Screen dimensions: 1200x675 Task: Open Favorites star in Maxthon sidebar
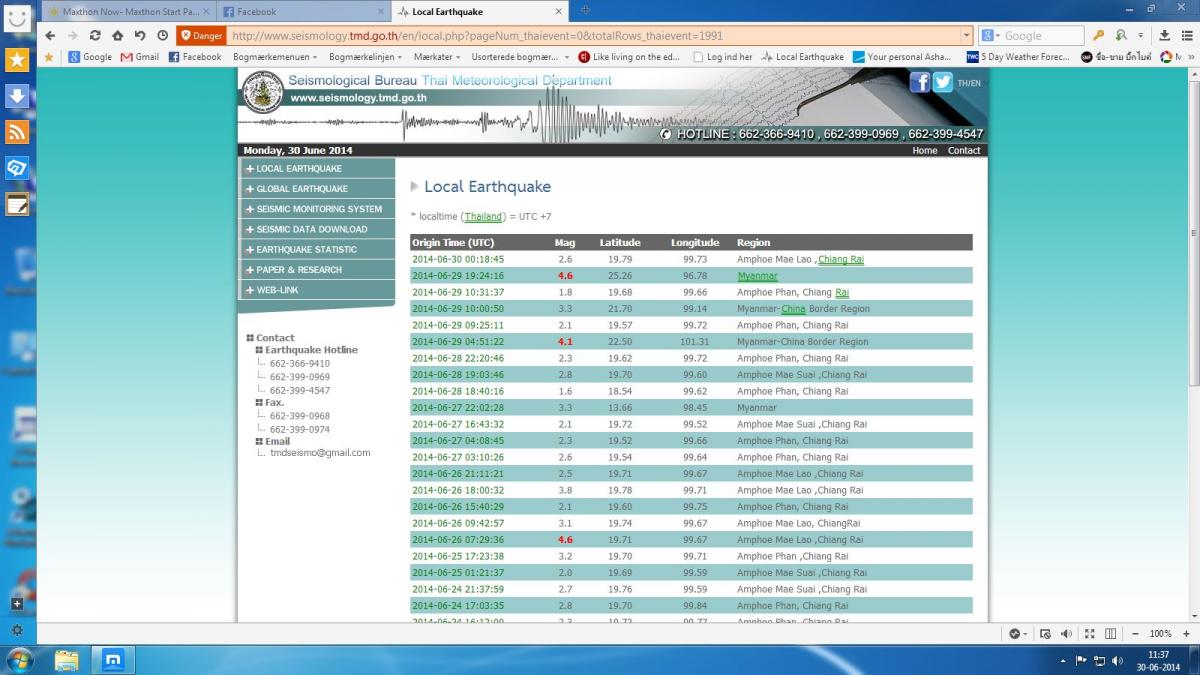[17, 60]
